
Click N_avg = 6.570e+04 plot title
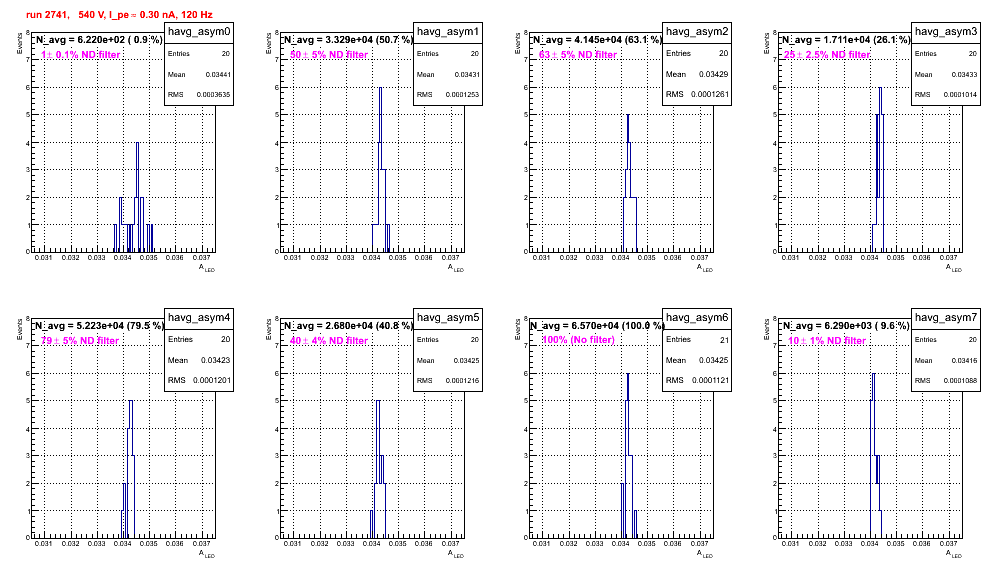pos(597,325)
